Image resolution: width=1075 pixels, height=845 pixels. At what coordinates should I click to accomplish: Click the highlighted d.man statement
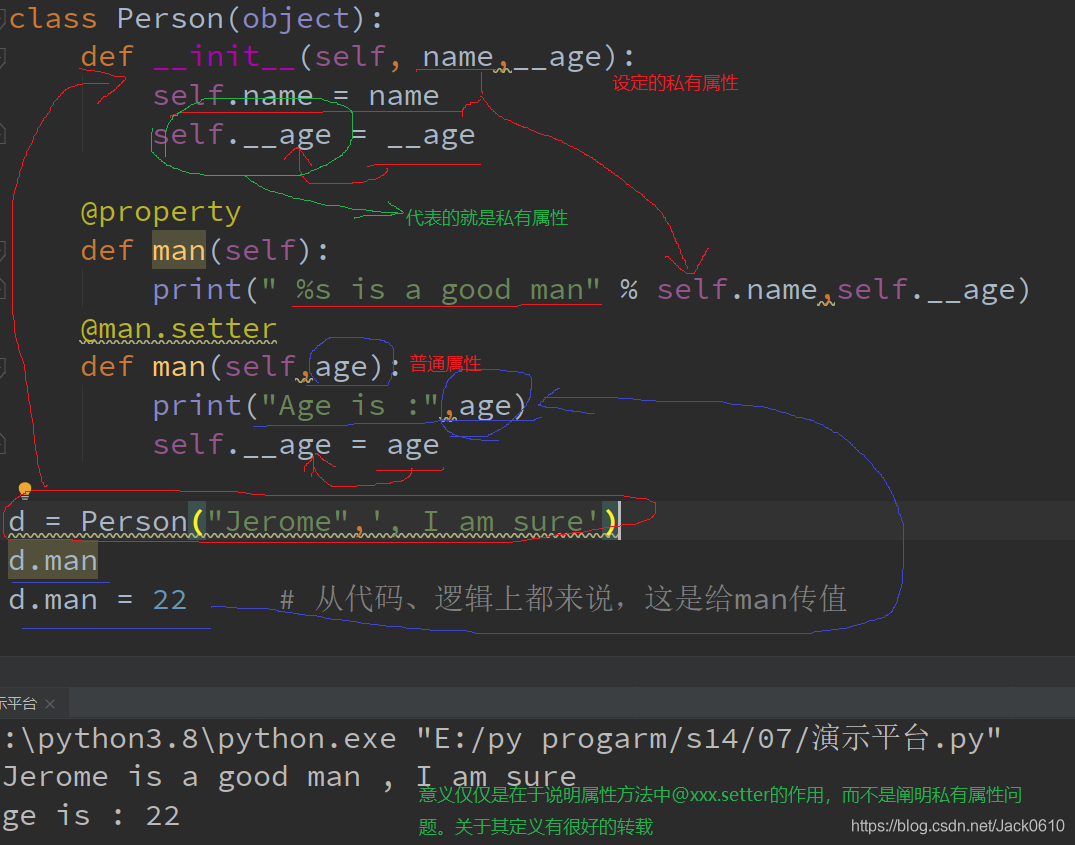coord(53,561)
